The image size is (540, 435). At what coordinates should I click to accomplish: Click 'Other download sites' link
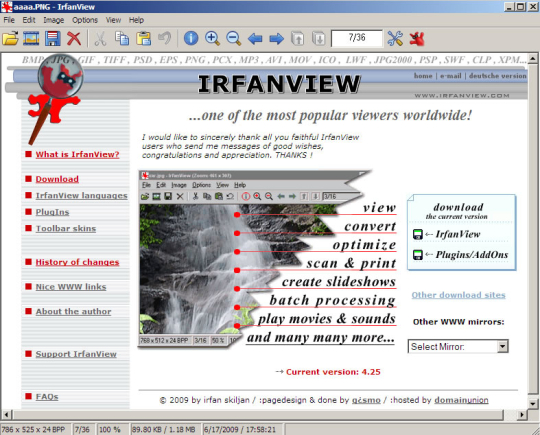(458, 295)
